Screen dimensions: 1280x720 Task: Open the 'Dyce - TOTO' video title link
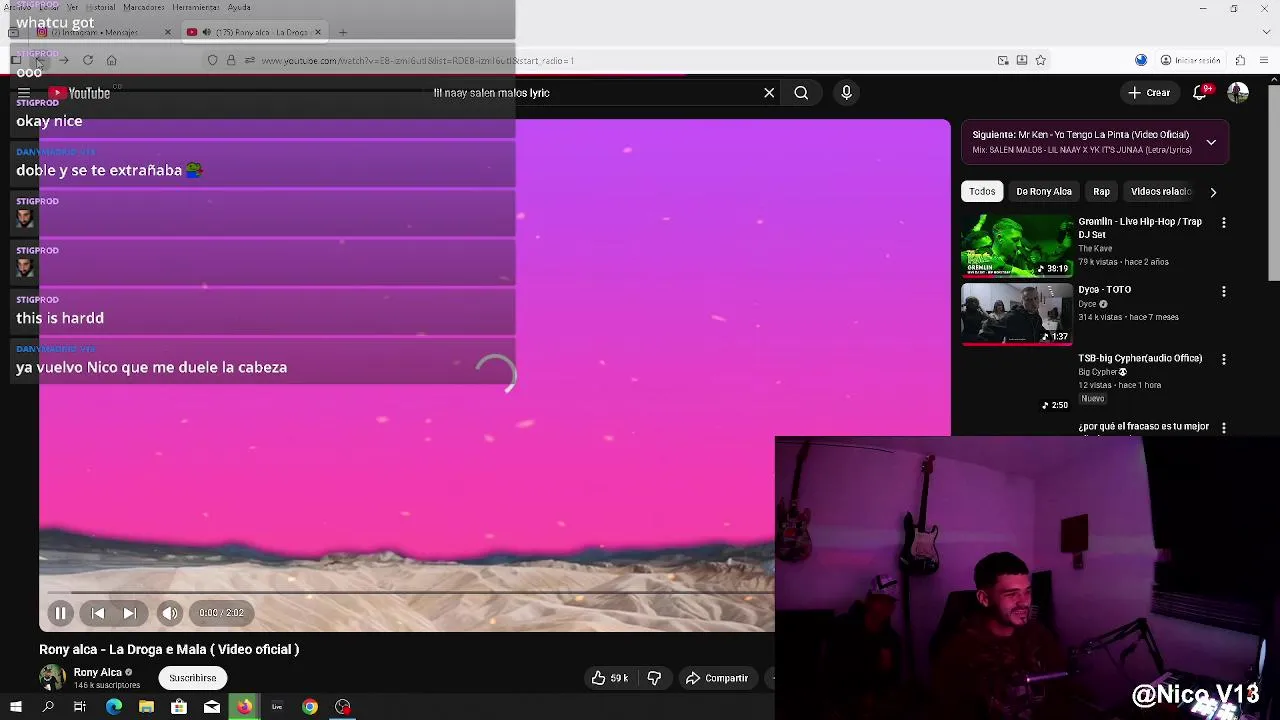(1104, 290)
